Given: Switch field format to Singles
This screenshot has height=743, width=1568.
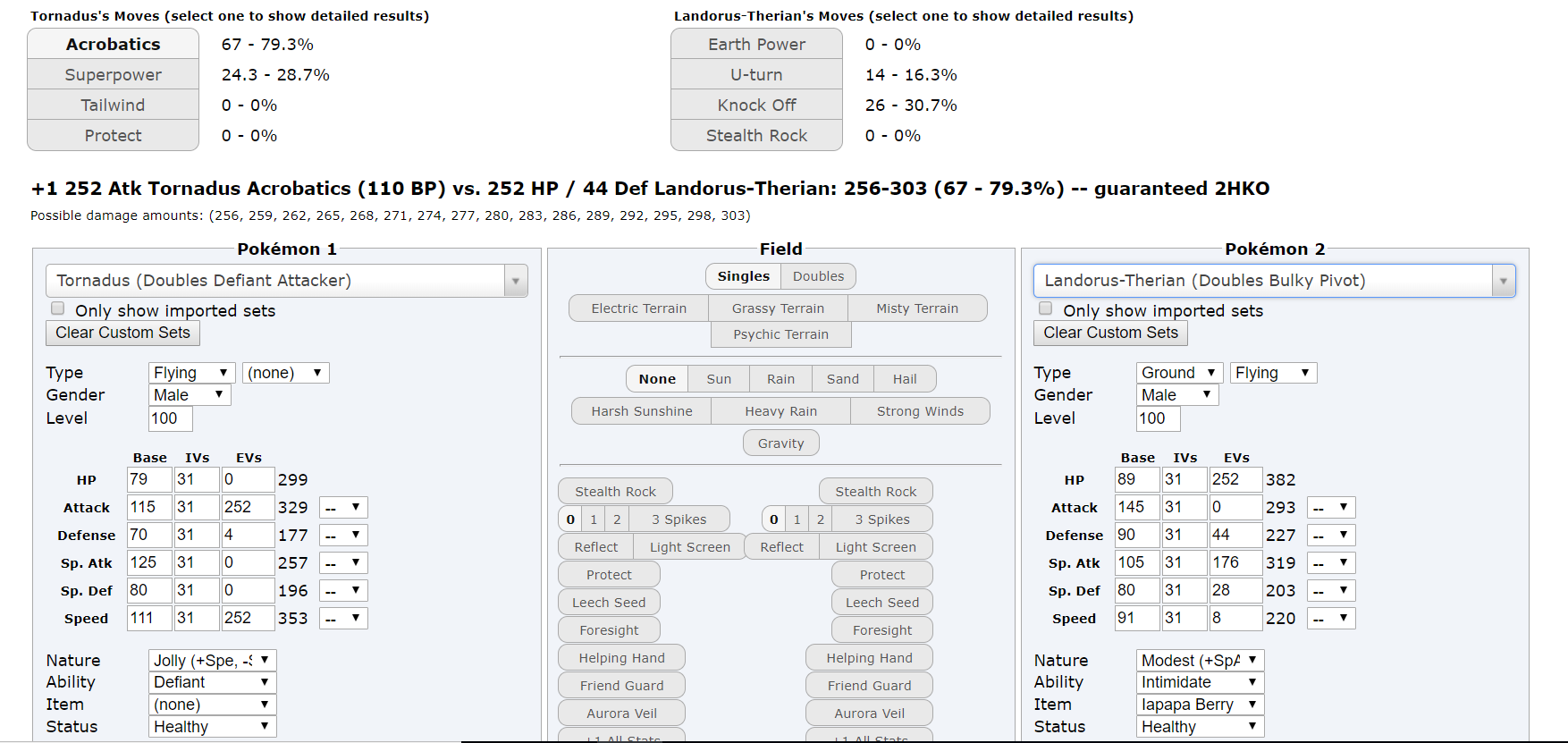Looking at the screenshot, I should [744, 276].
